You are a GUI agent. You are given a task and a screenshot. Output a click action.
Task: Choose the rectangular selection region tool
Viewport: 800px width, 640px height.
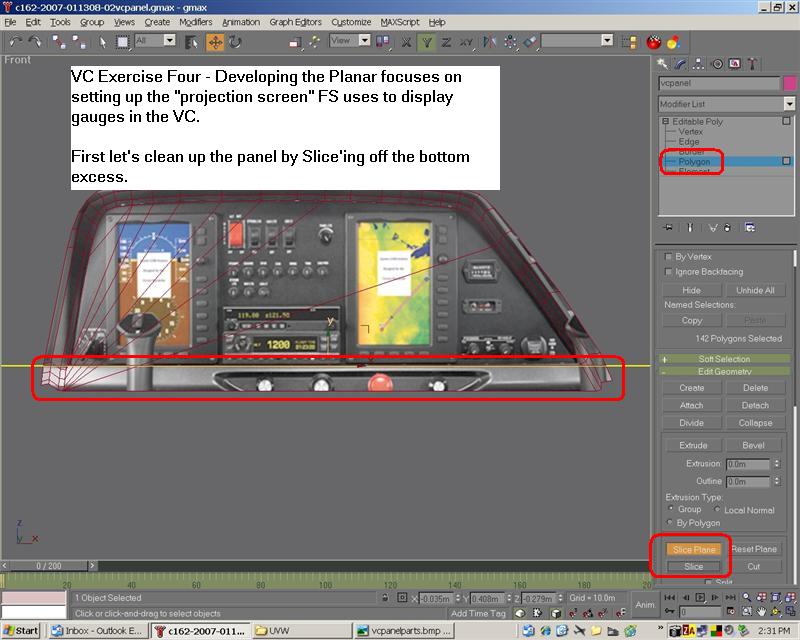122,42
